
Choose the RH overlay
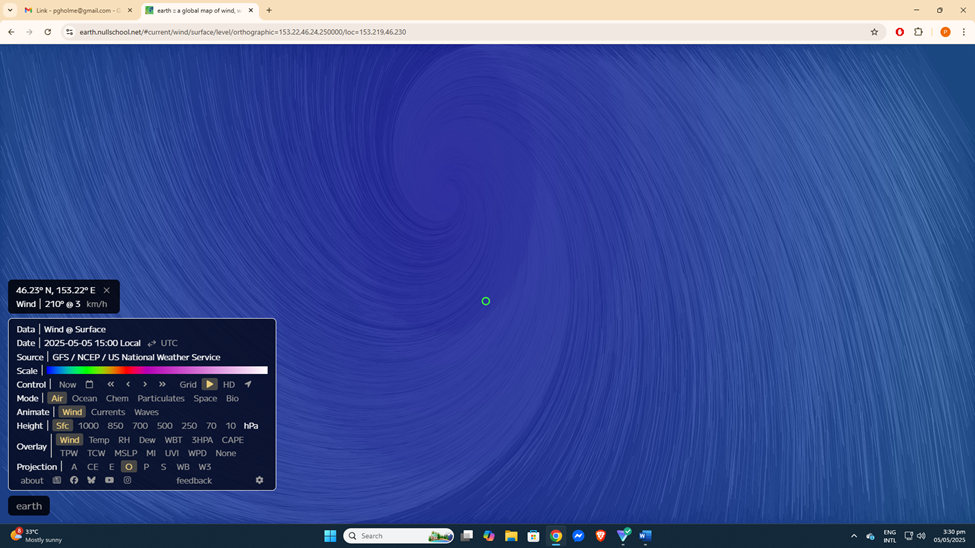(124, 440)
